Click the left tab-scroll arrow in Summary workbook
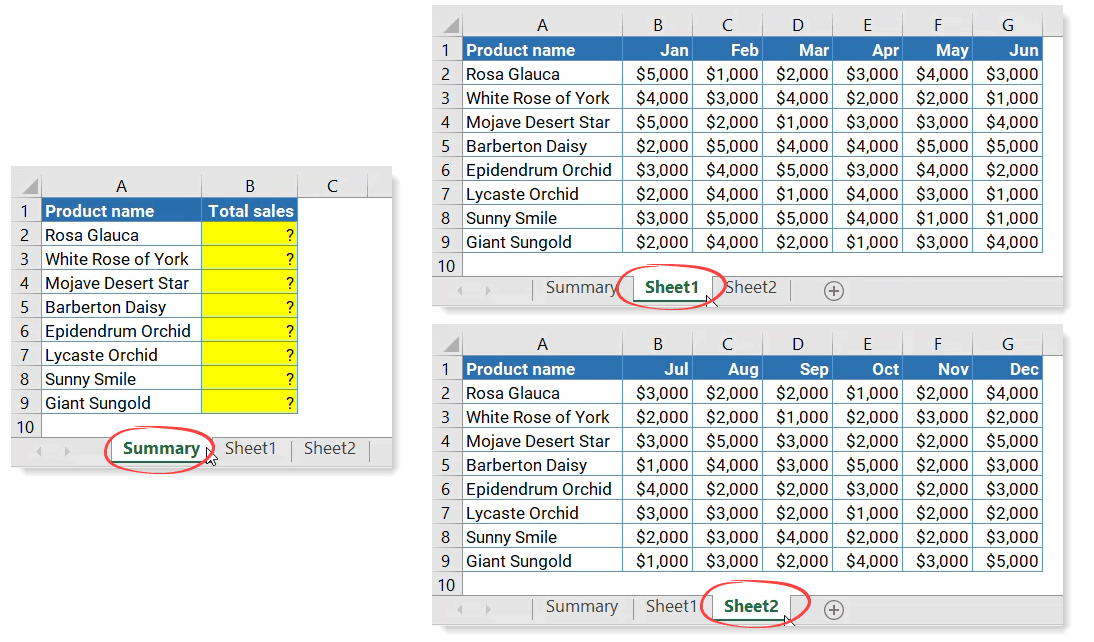Viewport: 1094px width, 642px height. tap(37, 450)
